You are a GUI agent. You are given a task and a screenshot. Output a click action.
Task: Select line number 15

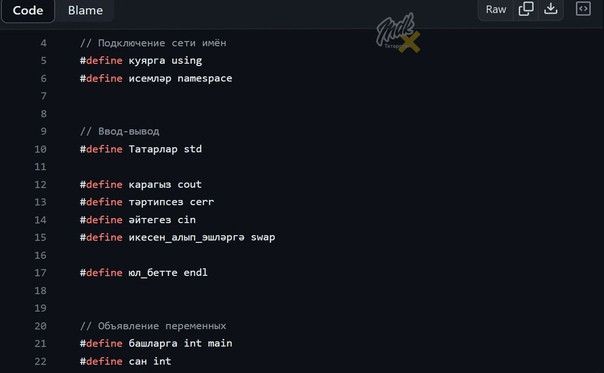coord(40,237)
